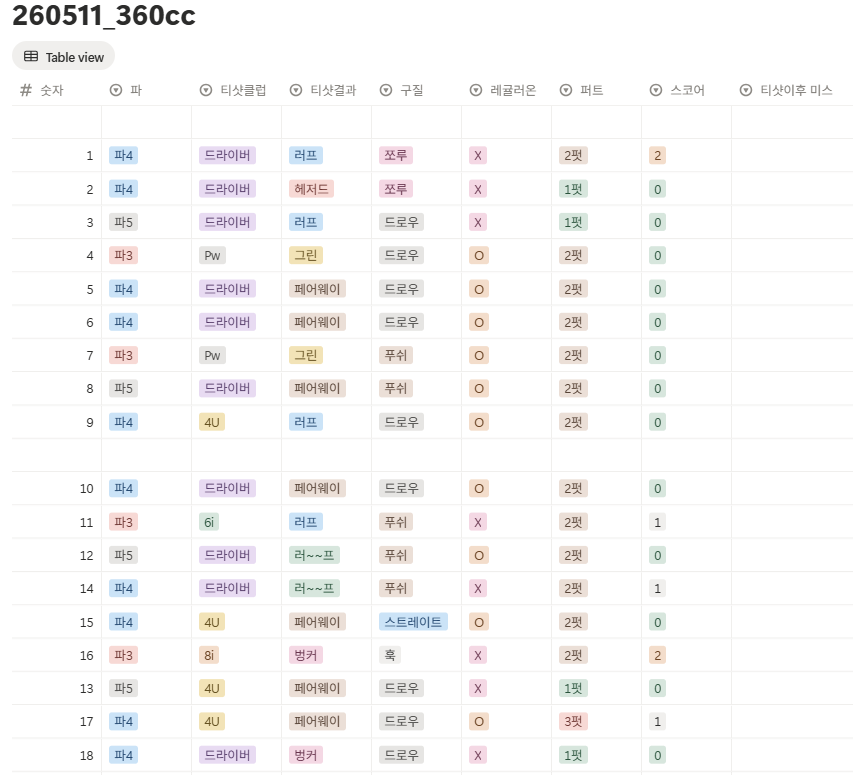The image size is (853, 775).
Task: Select the score 1 in row 14
Action: 657,588
